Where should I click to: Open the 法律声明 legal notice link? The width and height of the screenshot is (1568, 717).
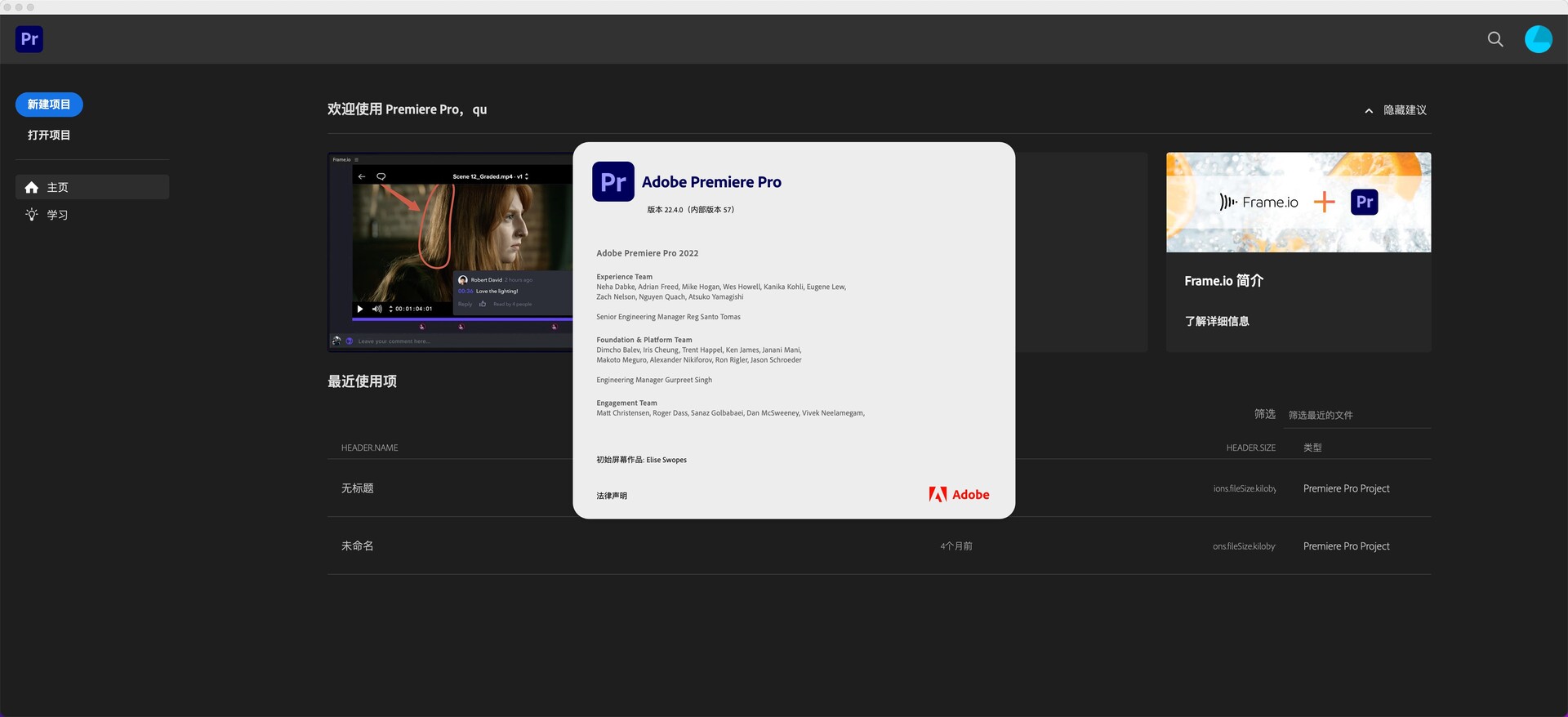point(612,496)
